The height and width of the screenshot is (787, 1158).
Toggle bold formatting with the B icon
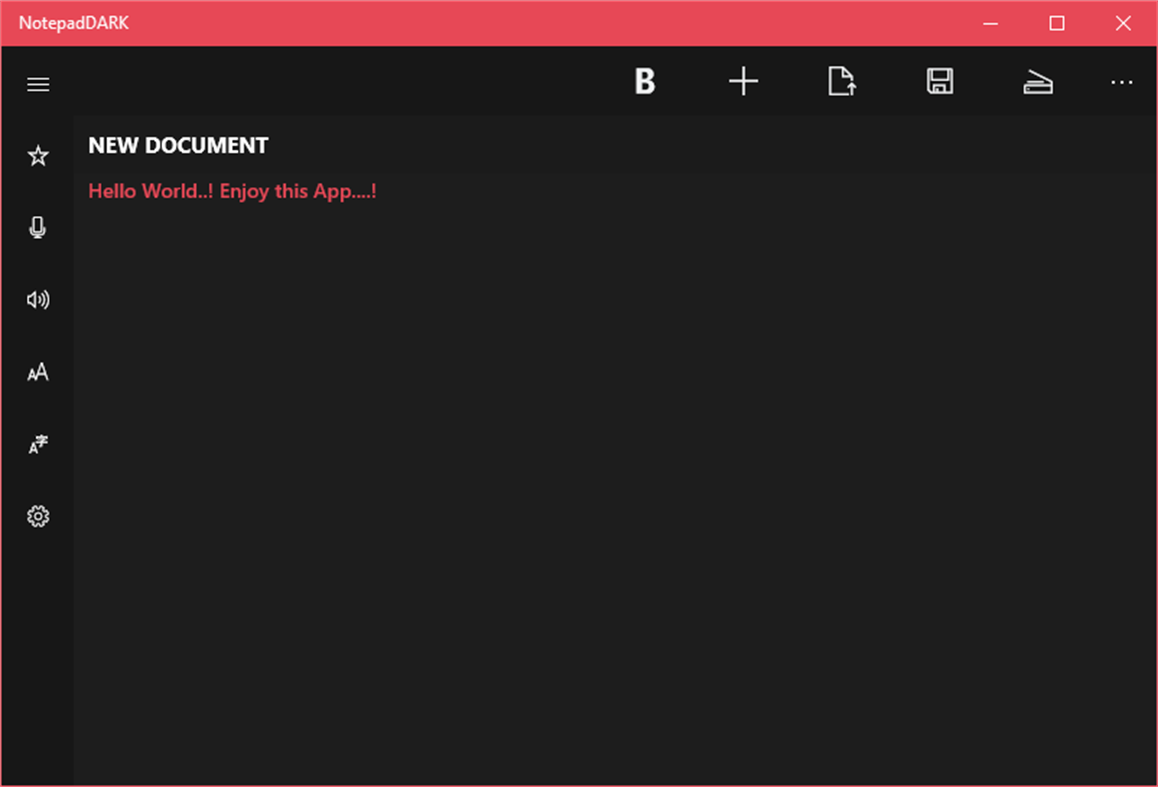click(645, 82)
